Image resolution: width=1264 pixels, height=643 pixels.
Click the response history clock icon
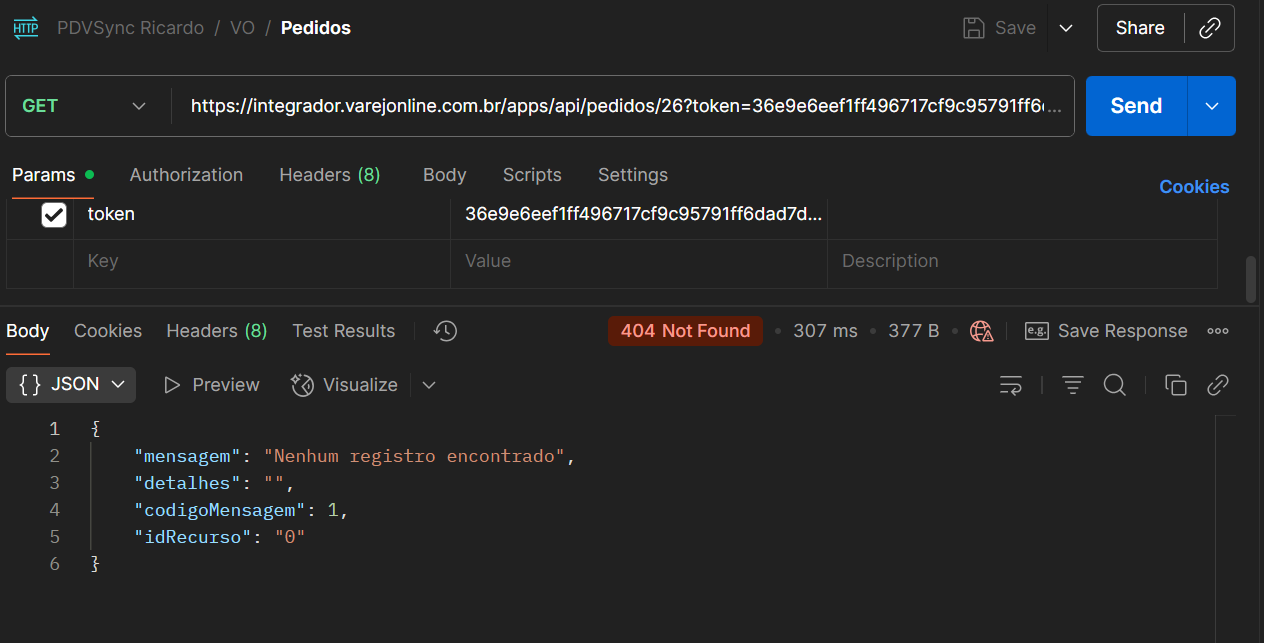coord(446,331)
